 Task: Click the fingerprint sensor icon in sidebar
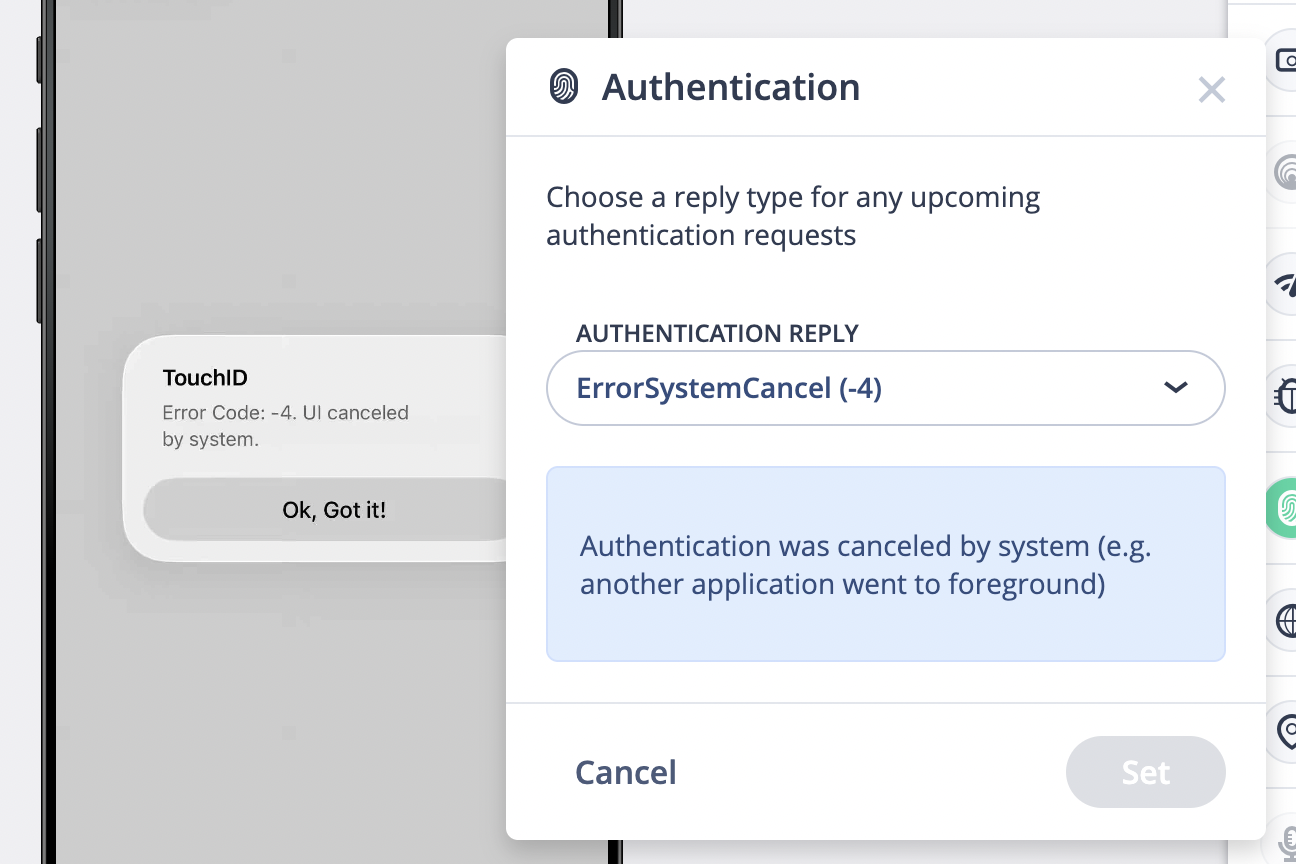(1283, 172)
